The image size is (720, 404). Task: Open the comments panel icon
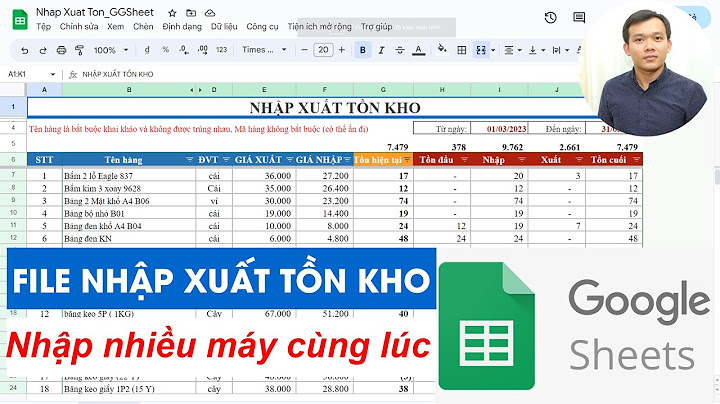pos(579,18)
